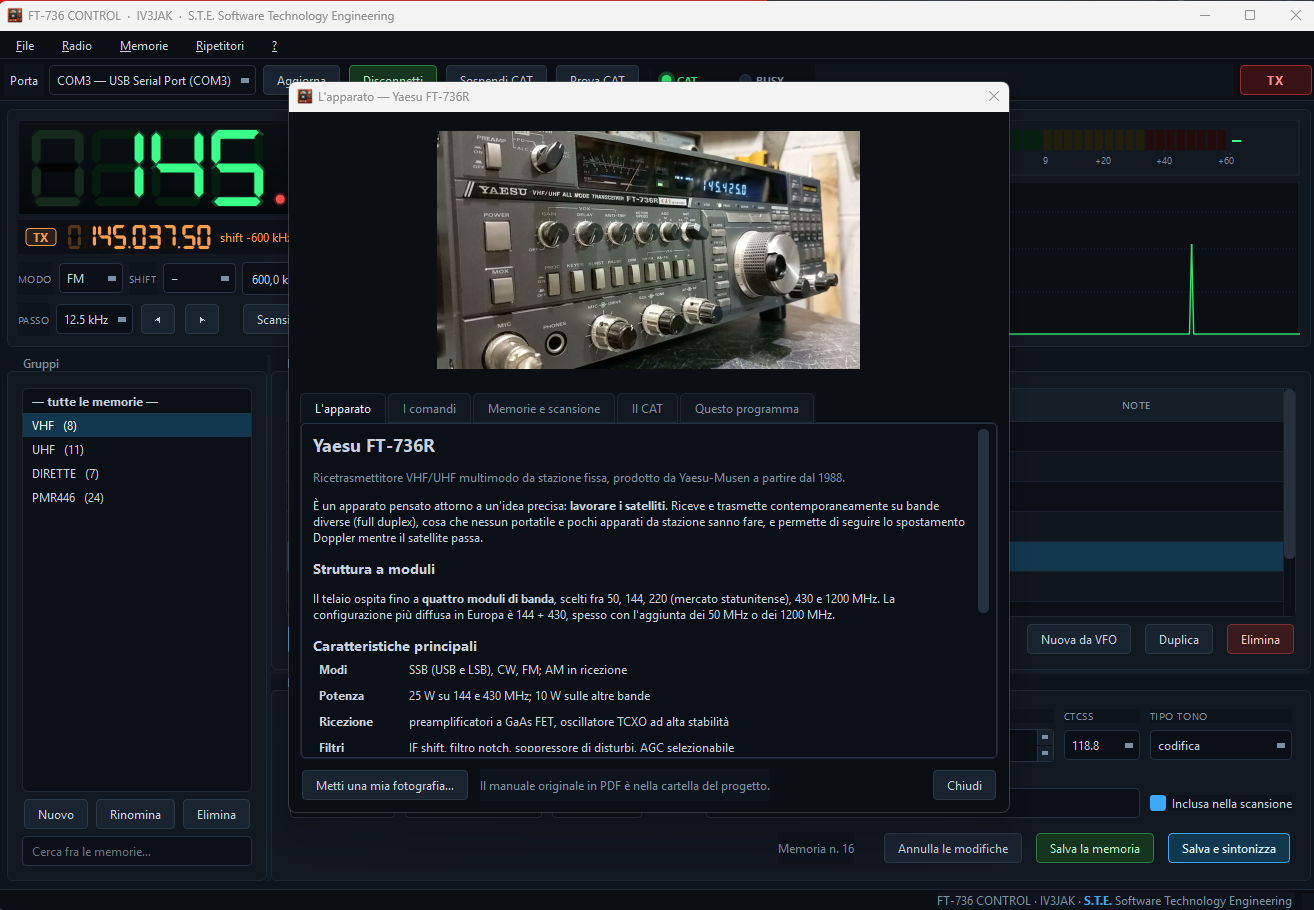The height and width of the screenshot is (910, 1314).
Task: Click Elimina group button under Gruppi
Action: 216,814
